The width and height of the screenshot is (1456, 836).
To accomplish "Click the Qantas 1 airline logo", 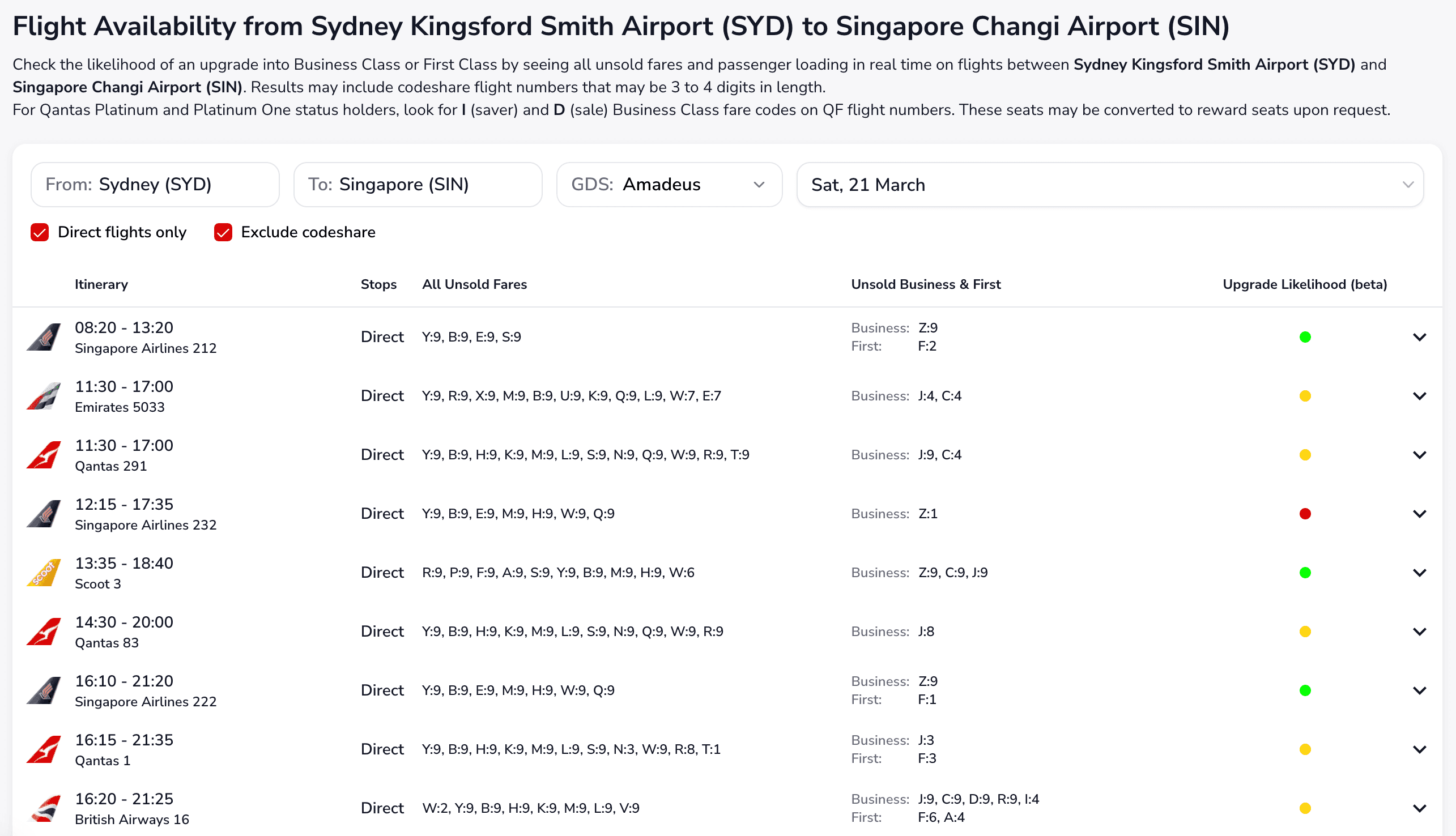I will [42, 749].
